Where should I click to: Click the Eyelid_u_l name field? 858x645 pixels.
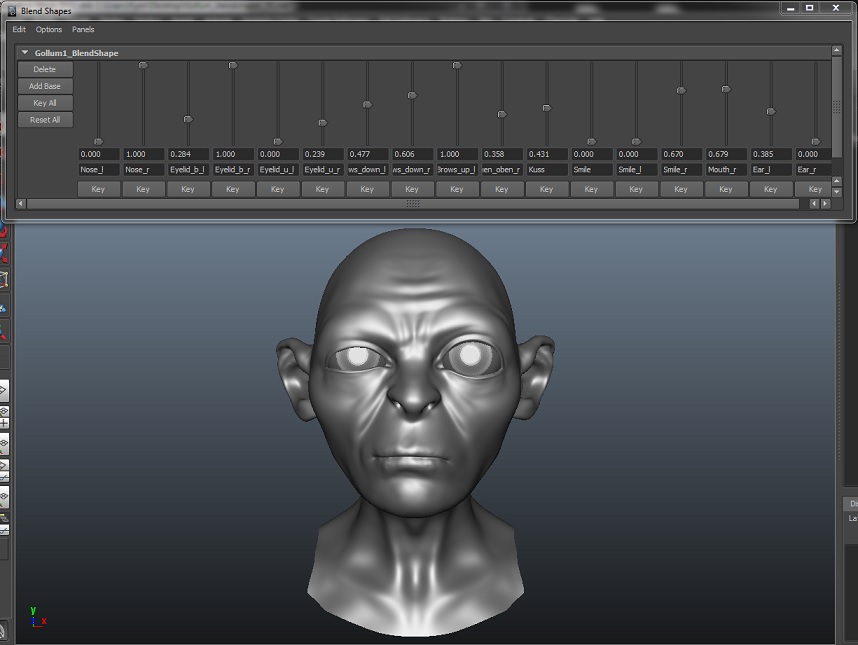(x=279, y=170)
